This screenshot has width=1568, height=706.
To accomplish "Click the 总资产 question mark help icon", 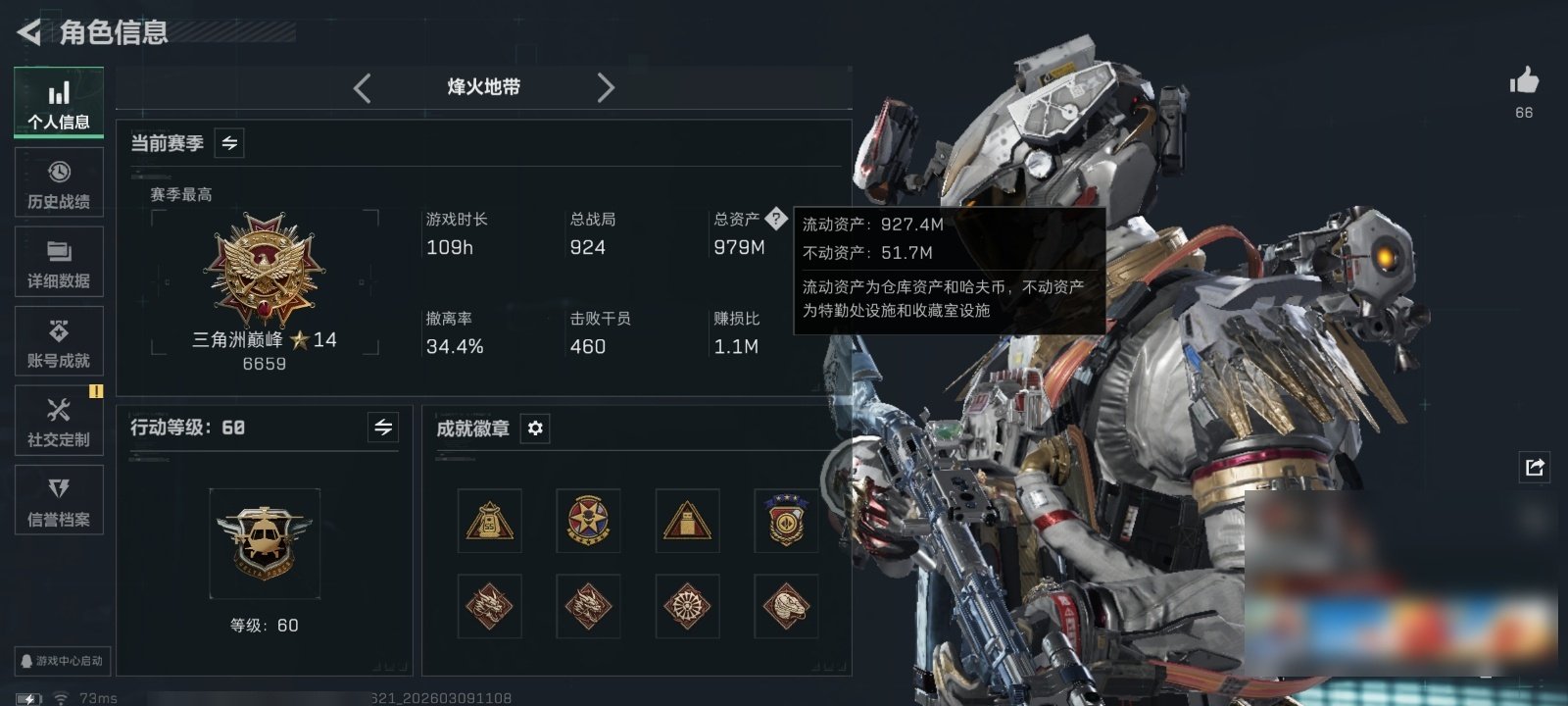I will click(x=776, y=219).
